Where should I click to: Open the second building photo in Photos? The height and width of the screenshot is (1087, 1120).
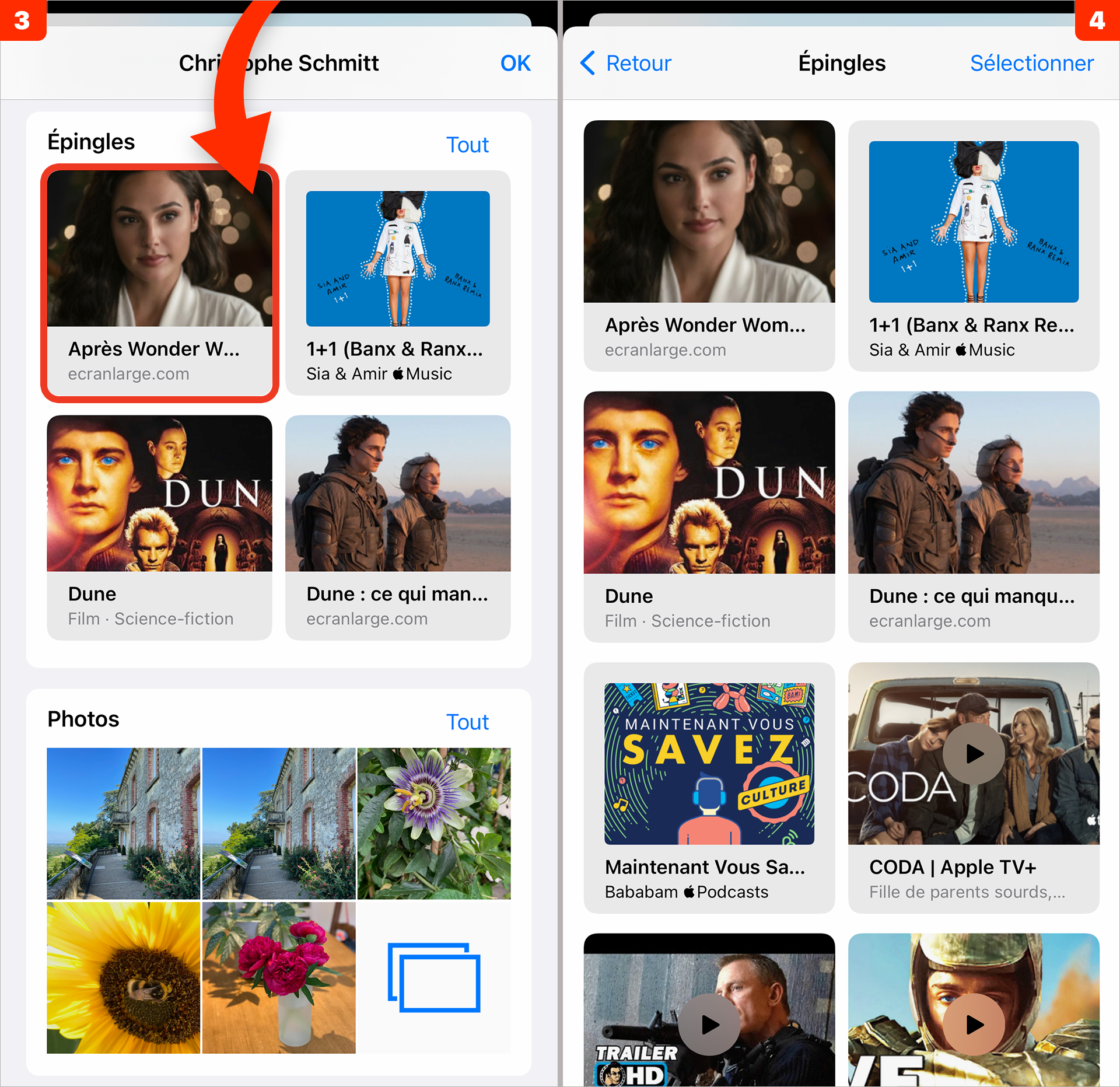[279, 823]
